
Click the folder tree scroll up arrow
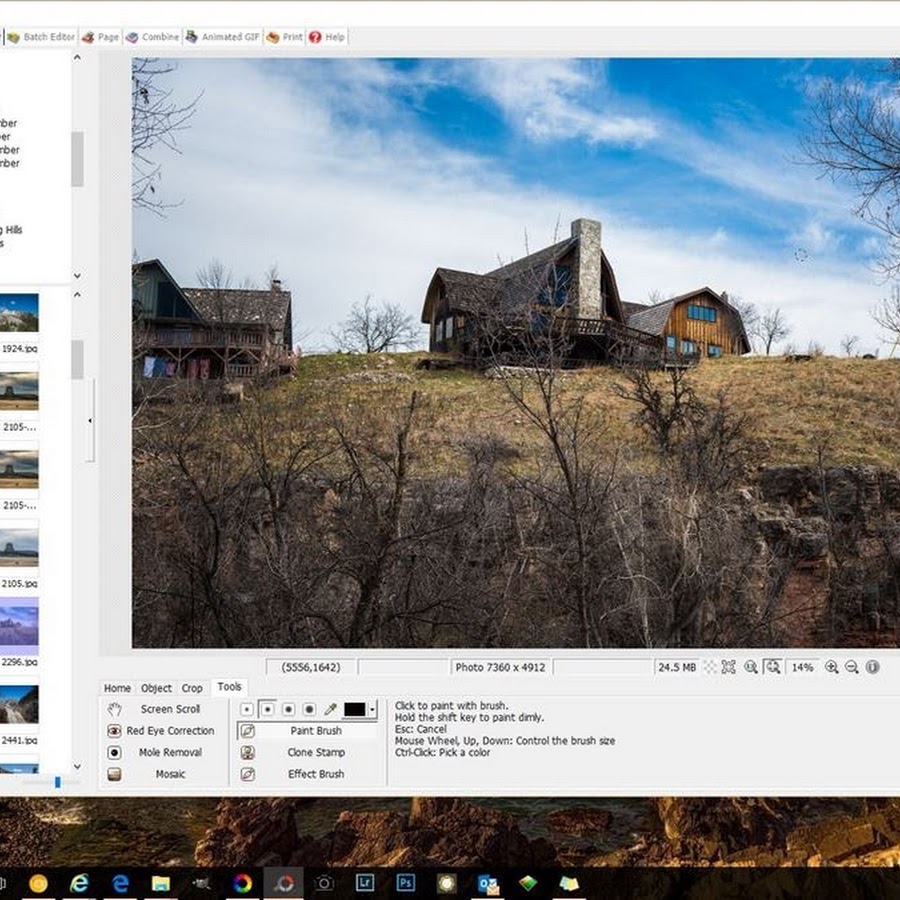tap(77, 57)
